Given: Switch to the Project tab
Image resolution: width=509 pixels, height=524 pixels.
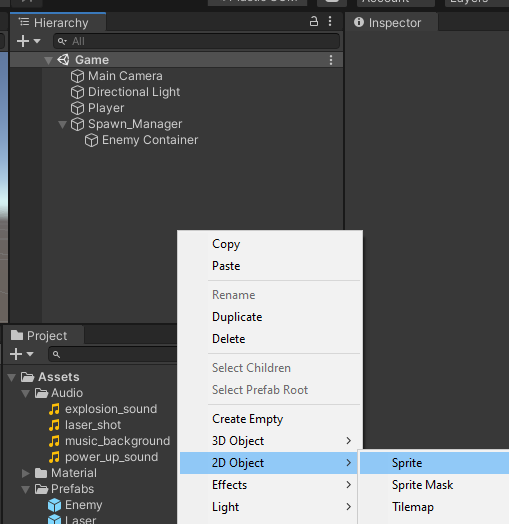Looking at the screenshot, I should tap(43, 336).
